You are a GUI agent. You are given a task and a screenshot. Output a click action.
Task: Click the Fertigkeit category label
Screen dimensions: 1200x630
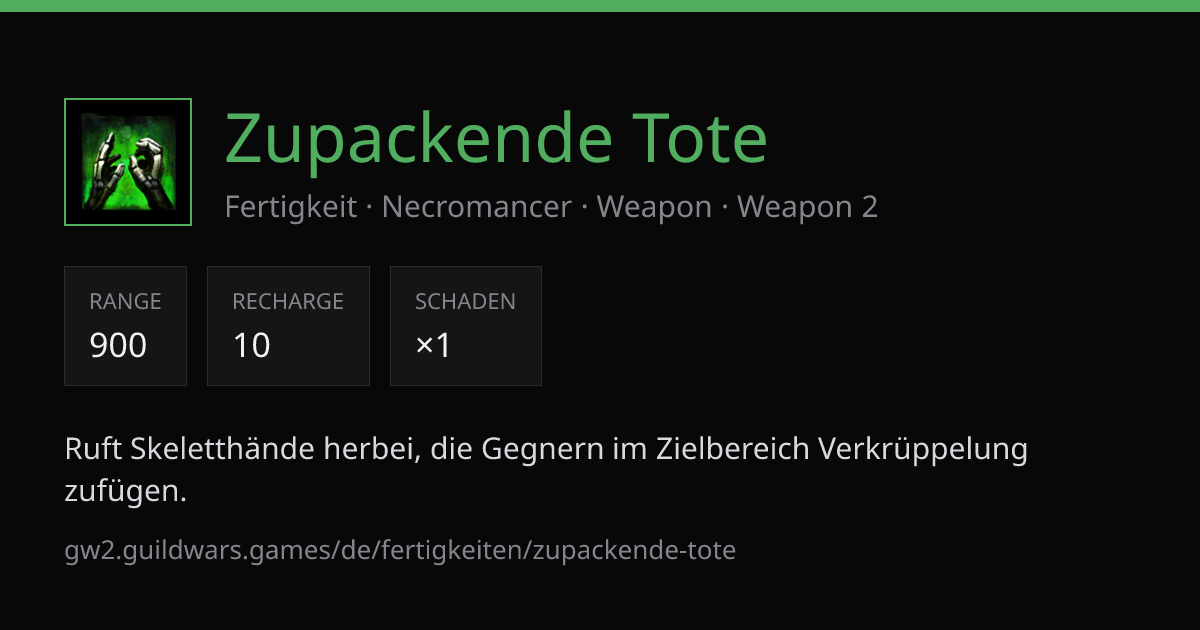pyautogui.click(x=291, y=207)
